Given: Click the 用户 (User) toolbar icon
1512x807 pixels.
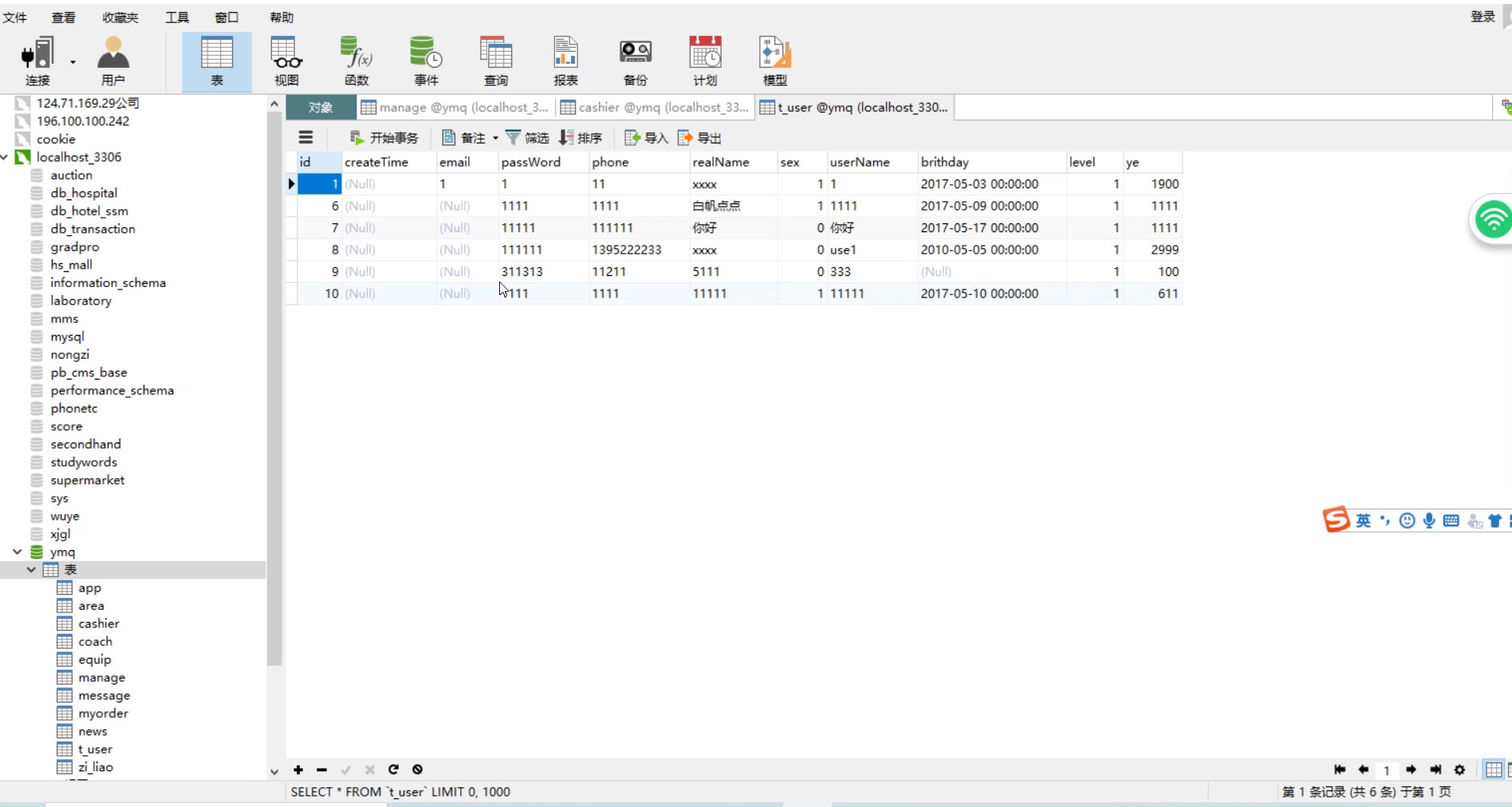Looking at the screenshot, I should pos(113,61).
